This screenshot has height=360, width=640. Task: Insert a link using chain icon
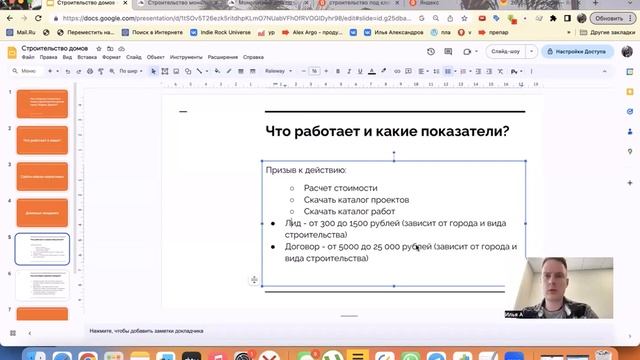click(x=397, y=71)
